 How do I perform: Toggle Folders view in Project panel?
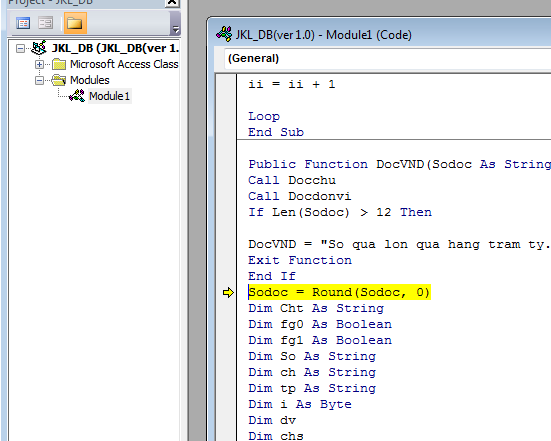pyautogui.click(x=75, y=23)
